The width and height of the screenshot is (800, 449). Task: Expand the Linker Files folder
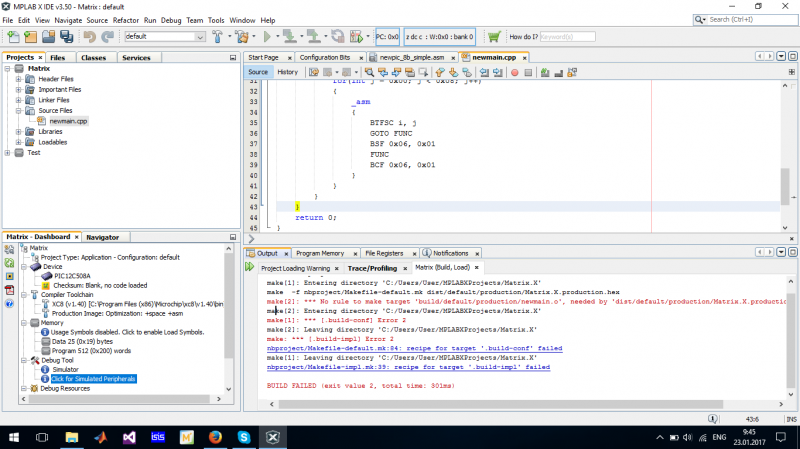point(18,100)
